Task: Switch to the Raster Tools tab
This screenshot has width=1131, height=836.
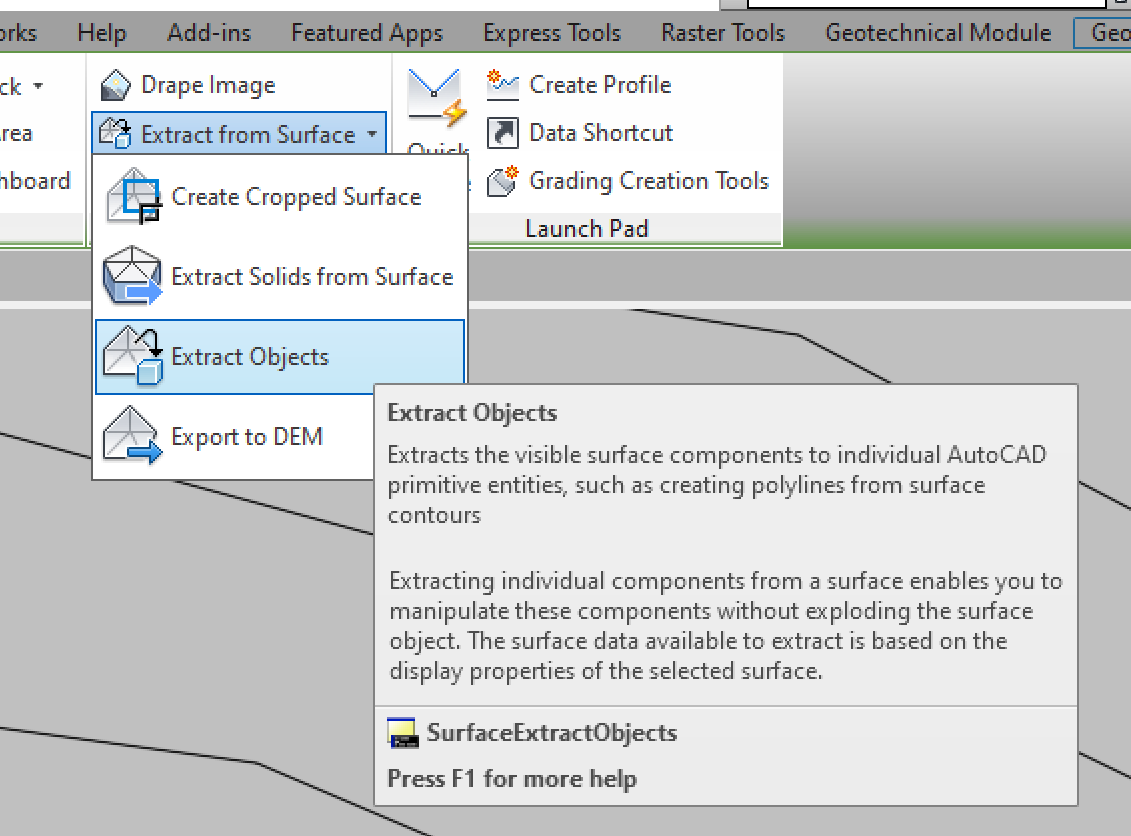Action: point(722,32)
